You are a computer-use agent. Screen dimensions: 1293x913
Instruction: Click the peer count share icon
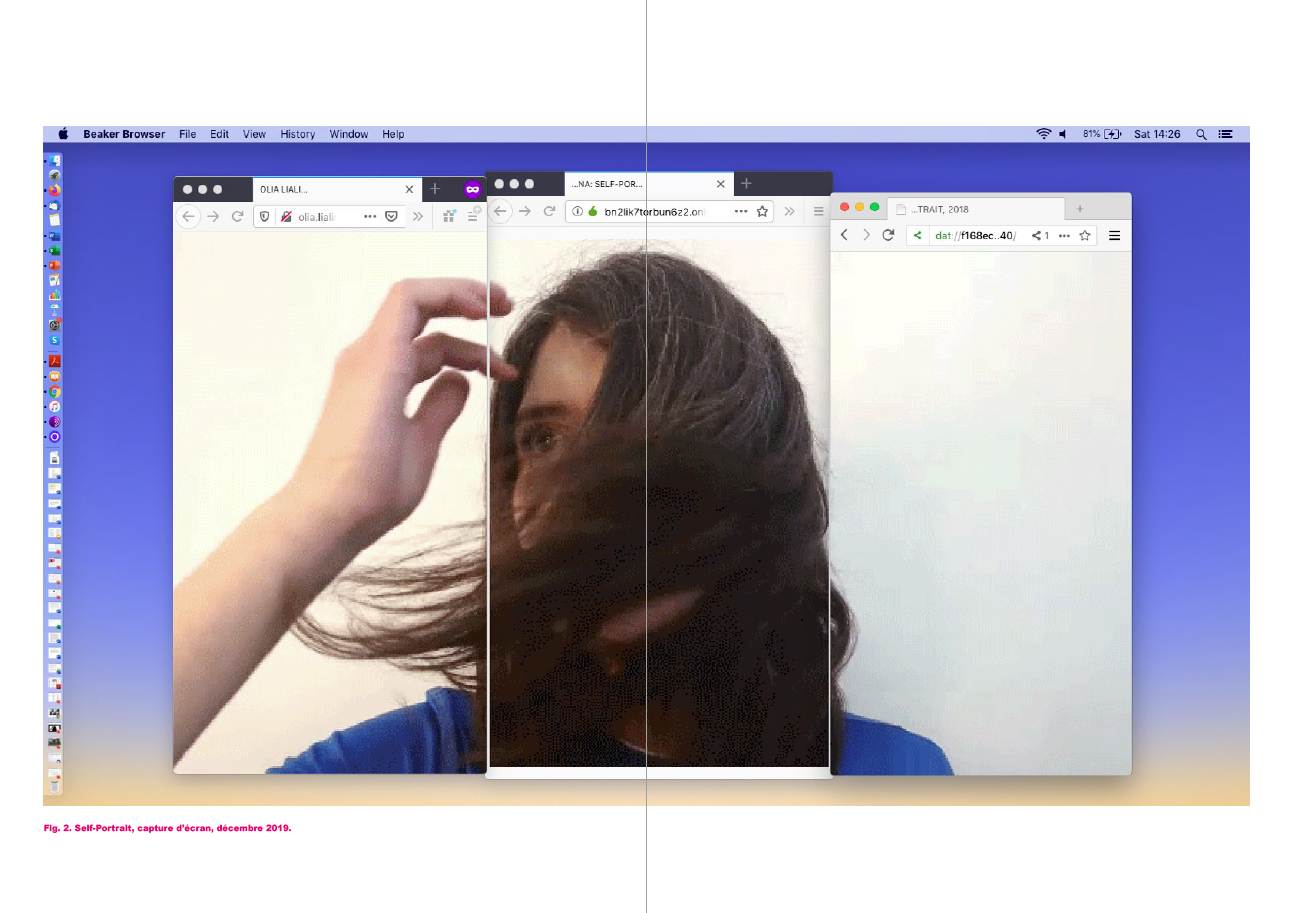coord(1040,235)
